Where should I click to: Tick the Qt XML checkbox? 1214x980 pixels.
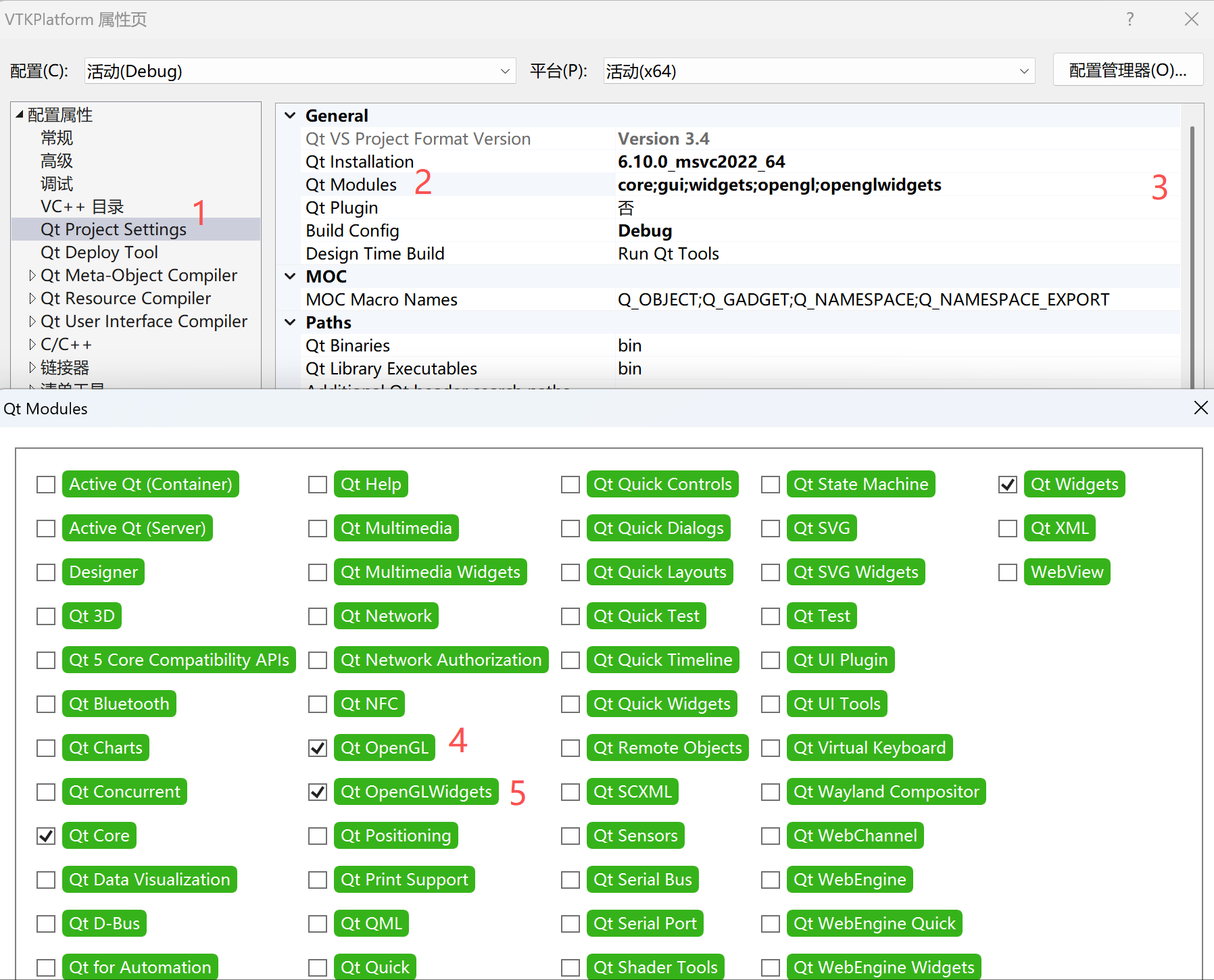point(1008,529)
